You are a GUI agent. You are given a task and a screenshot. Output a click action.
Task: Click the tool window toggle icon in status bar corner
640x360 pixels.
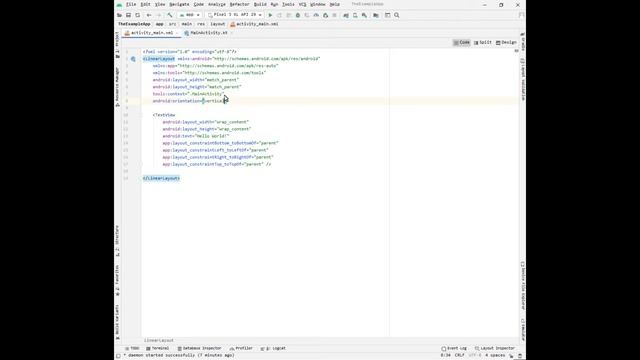point(118,356)
